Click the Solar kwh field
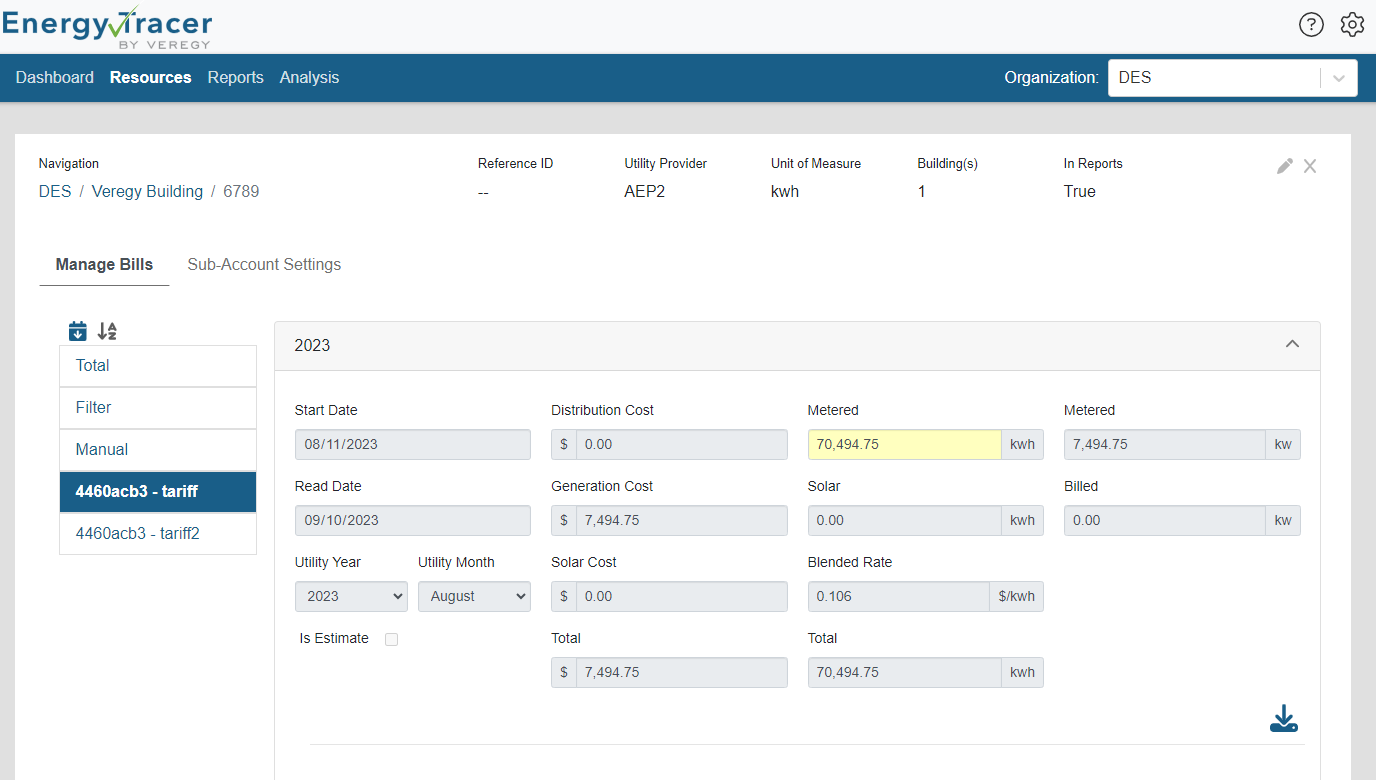Image resolution: width=1376 pixels, height=780 pixels. tap(905, 520)
